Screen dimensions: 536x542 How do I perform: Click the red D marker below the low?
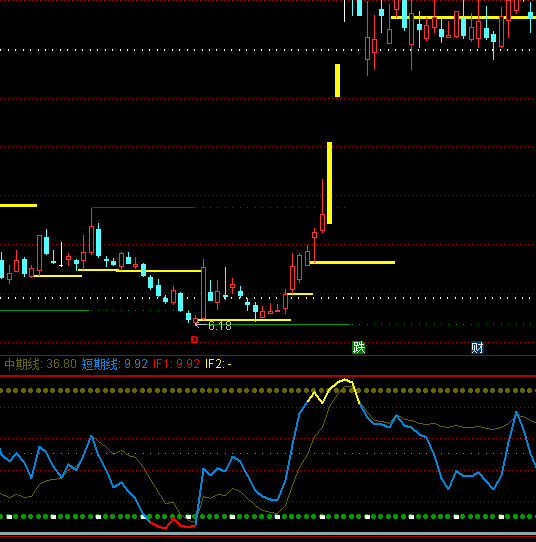tap(195, 340)
